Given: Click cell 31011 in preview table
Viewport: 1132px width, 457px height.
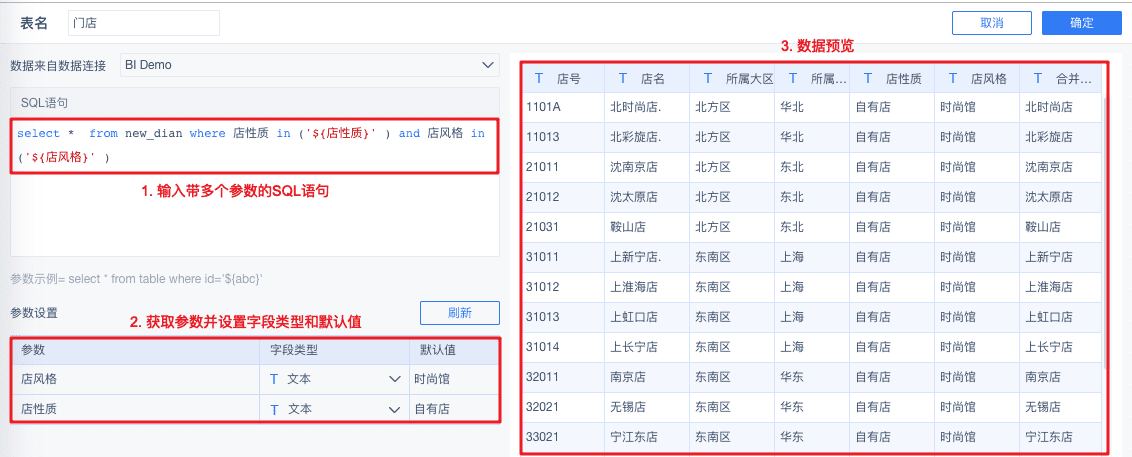Looking at the screenshot, I should (562, 257).
